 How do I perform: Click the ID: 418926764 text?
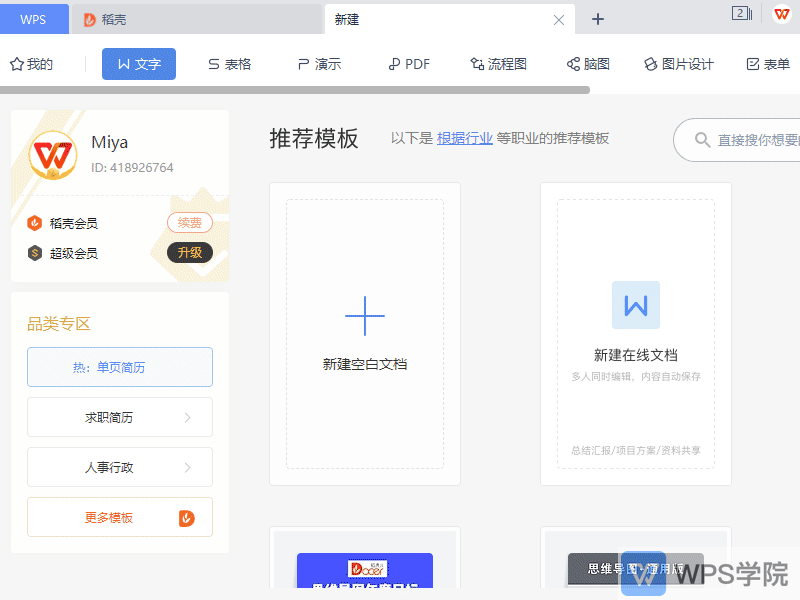[132, 168]
